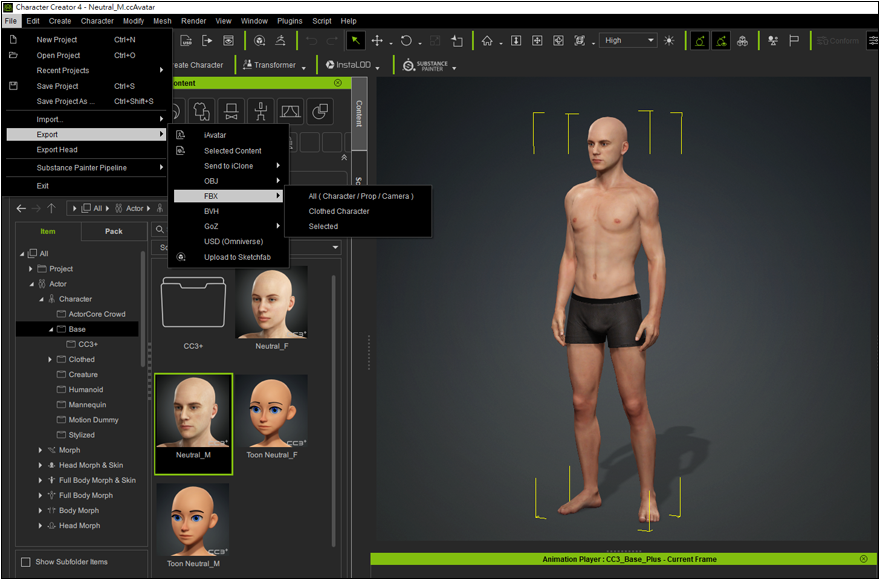Viewport: 880px width, 580px height.
Task: Select USD (Omniverse) export option
Action: click(x=234, y=241)
